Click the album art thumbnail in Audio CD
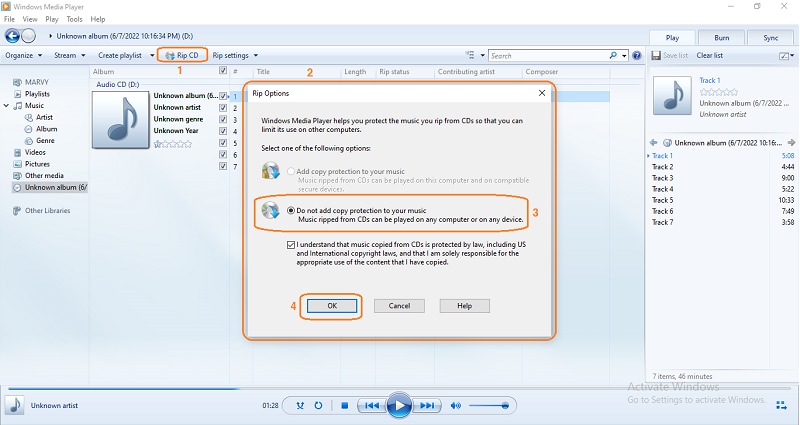 click(x=121, y=120)
